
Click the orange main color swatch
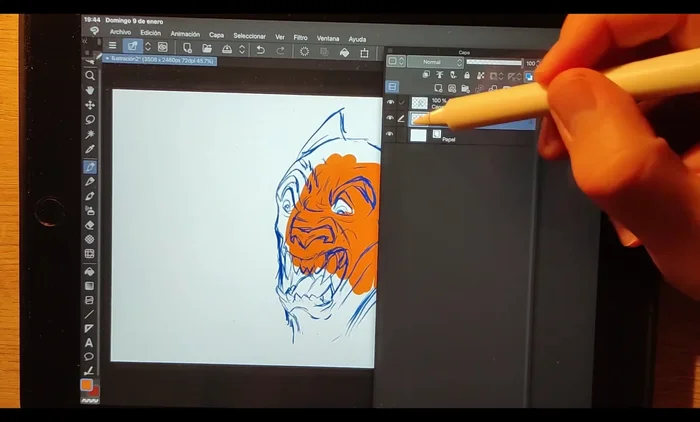[88, 385]
